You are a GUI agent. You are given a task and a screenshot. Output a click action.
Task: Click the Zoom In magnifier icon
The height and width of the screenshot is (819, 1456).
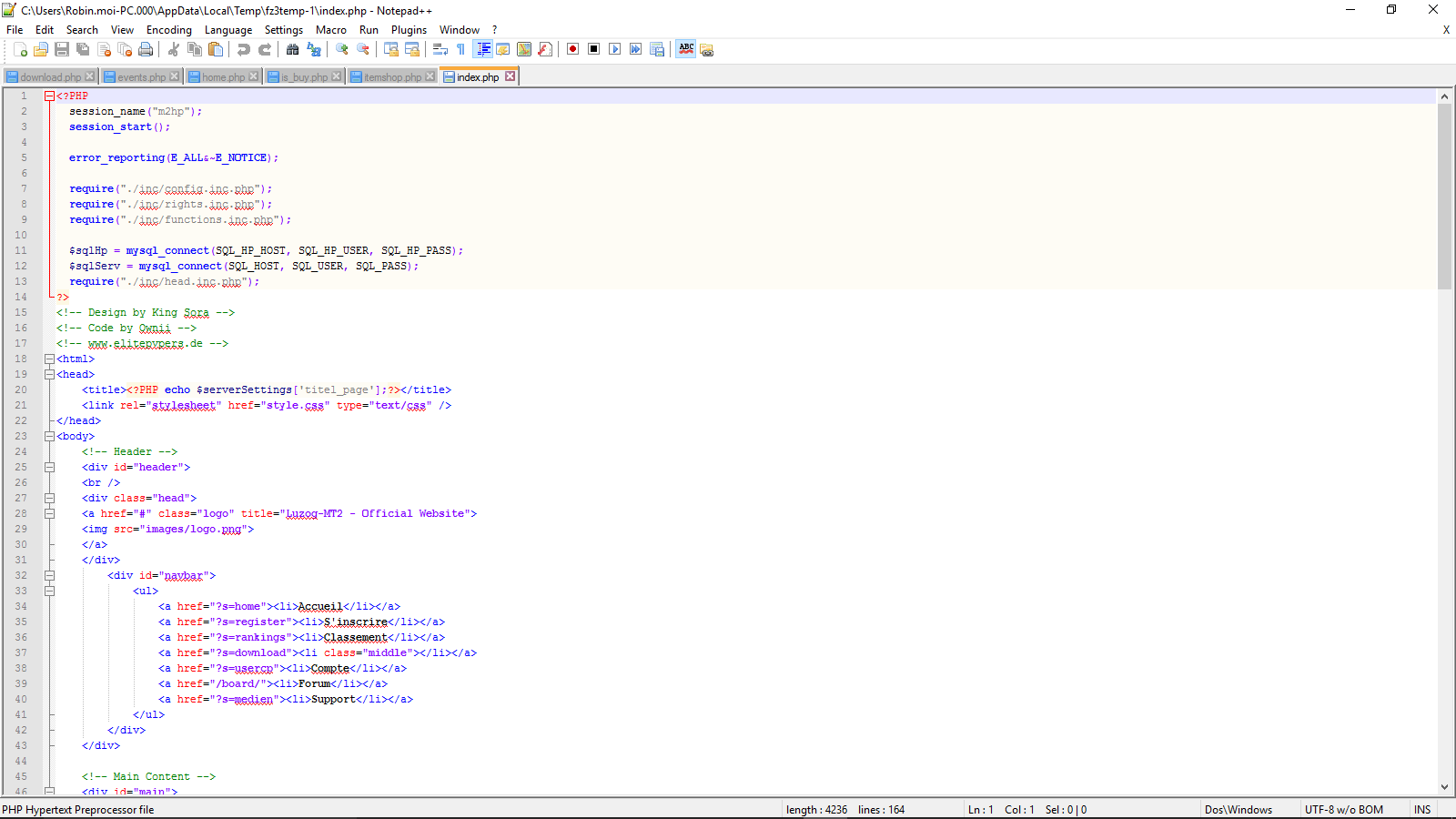[341, 49]
